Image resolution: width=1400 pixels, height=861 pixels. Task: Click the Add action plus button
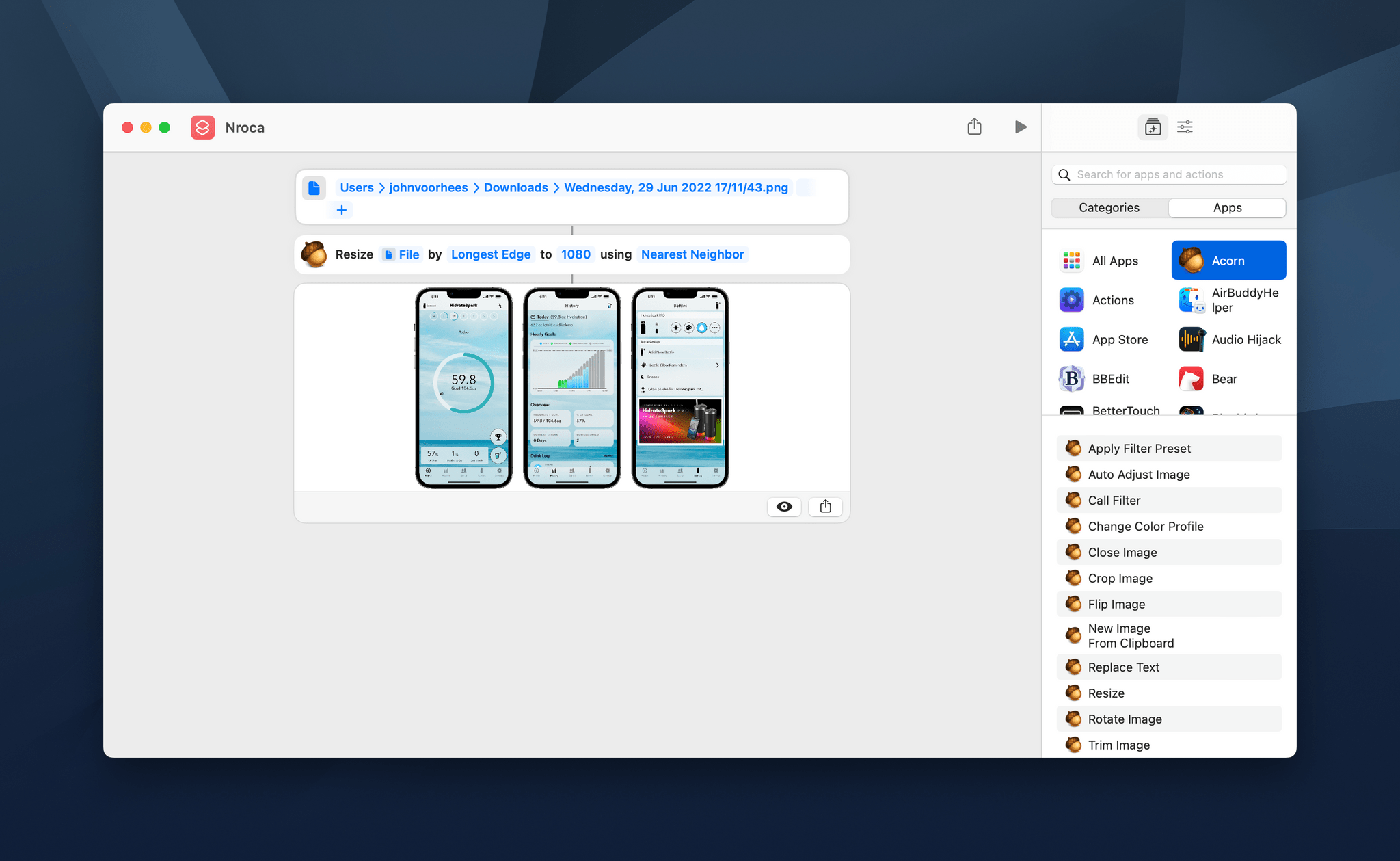(x=341, y=210)
